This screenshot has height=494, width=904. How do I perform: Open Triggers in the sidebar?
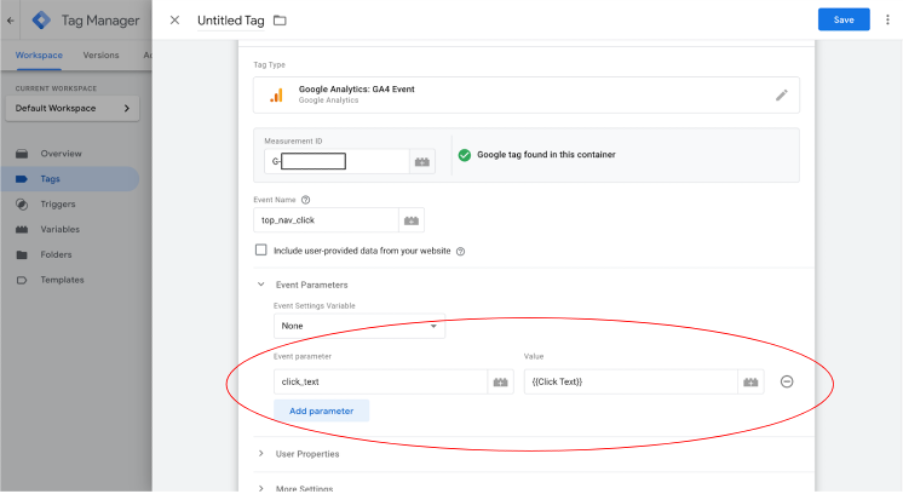(58, 204)
